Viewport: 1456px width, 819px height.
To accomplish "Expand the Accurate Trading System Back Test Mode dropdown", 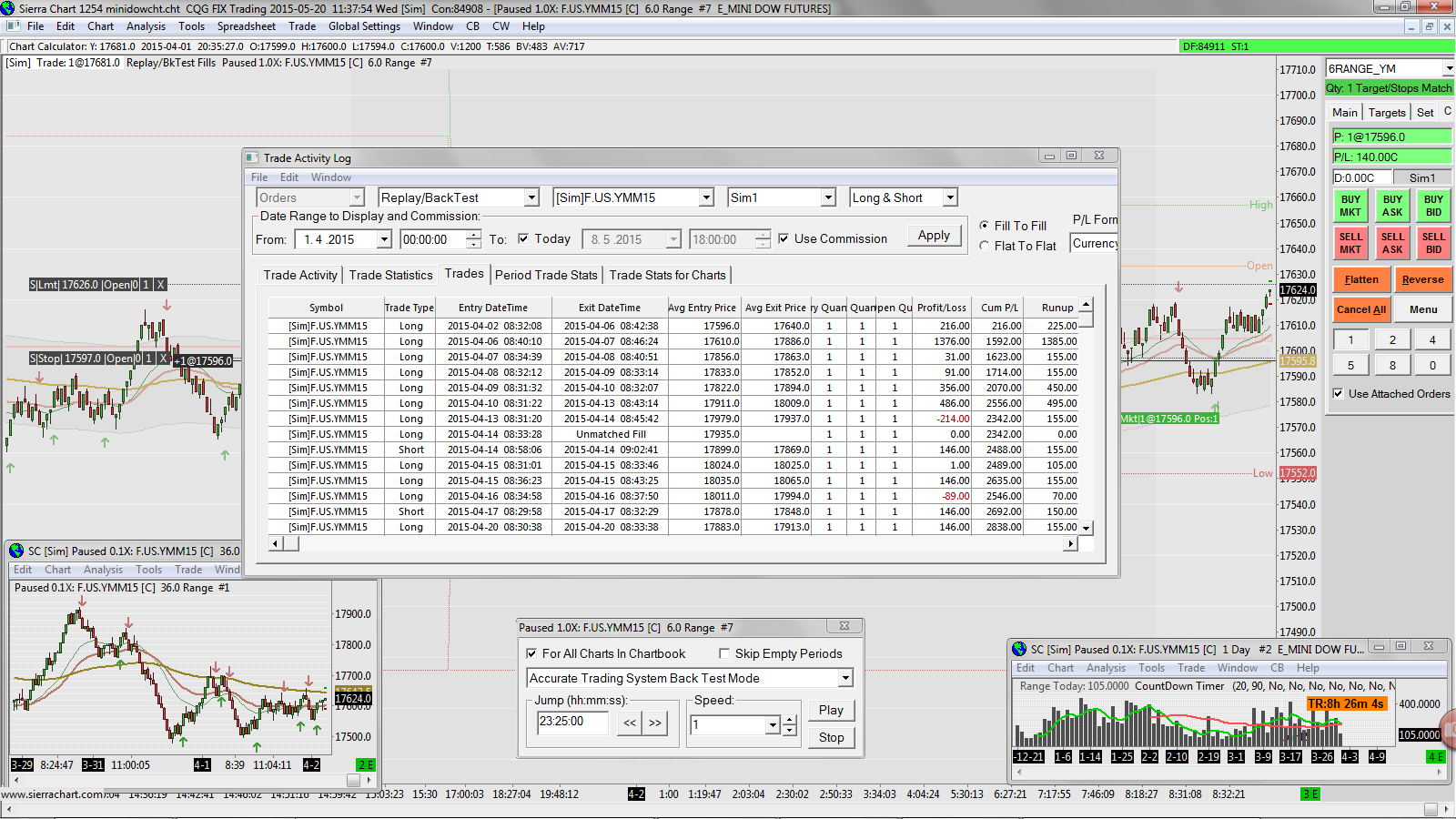I will coord(845,678).
